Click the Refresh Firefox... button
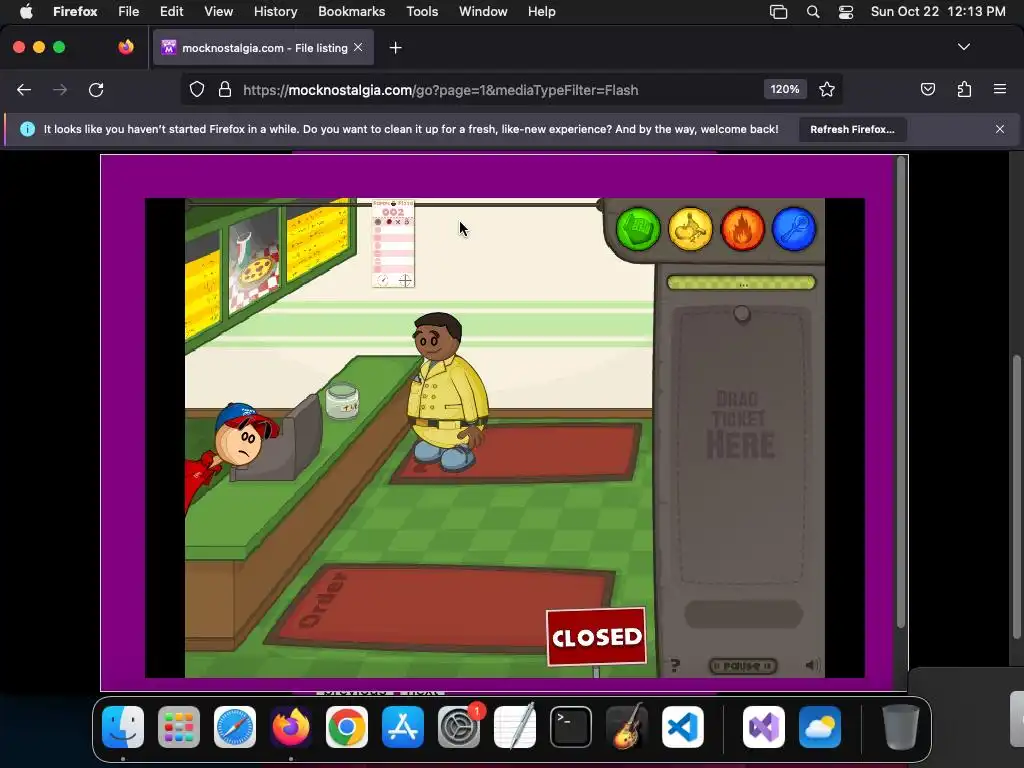 click(852, 129)
